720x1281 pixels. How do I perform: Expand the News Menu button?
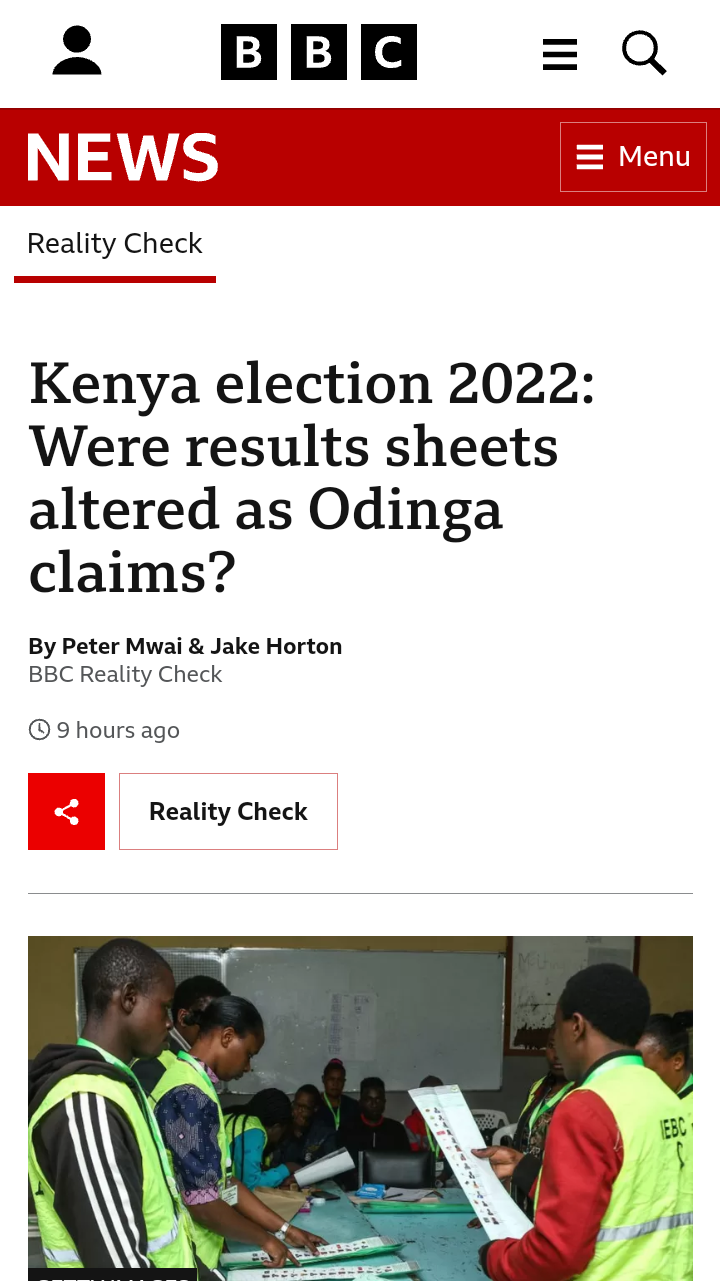click(x=633, y=157)
